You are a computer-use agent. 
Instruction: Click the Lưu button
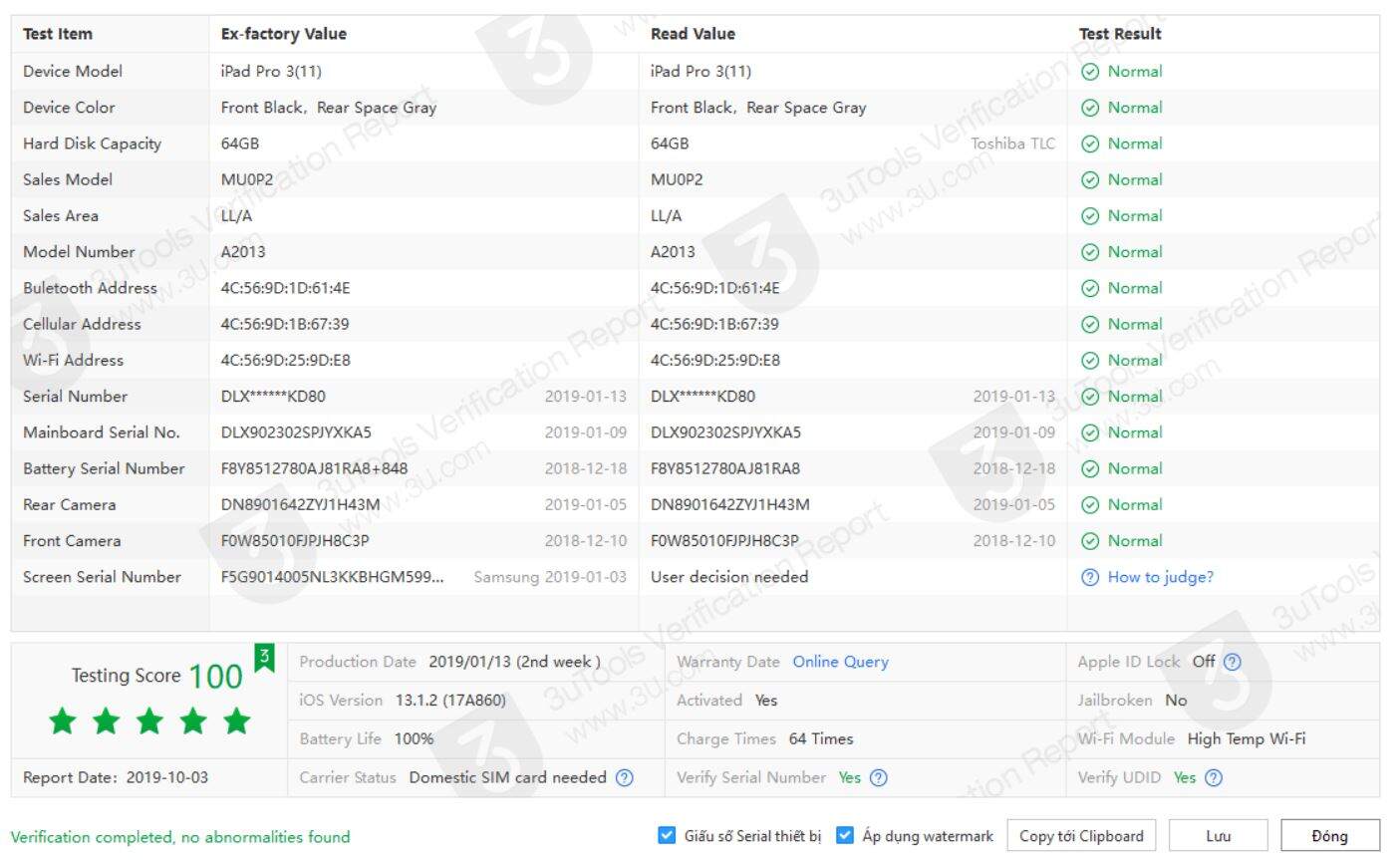tap(1218, 836)
